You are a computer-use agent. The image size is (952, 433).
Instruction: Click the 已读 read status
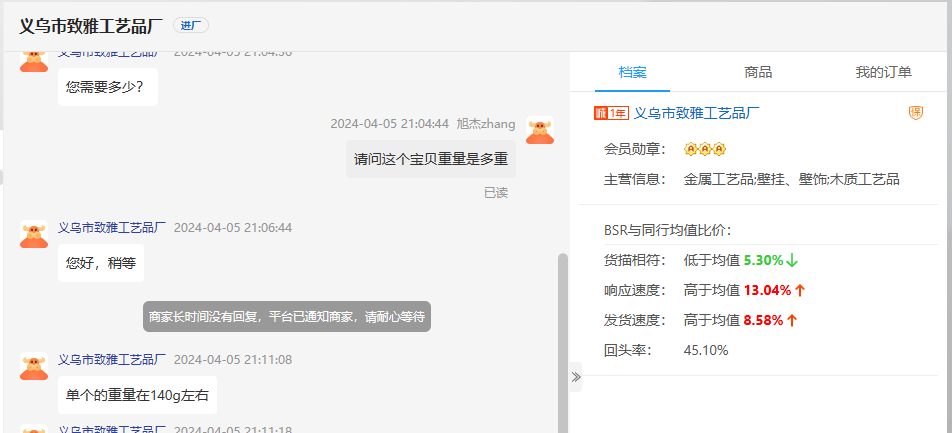[496, 193]
